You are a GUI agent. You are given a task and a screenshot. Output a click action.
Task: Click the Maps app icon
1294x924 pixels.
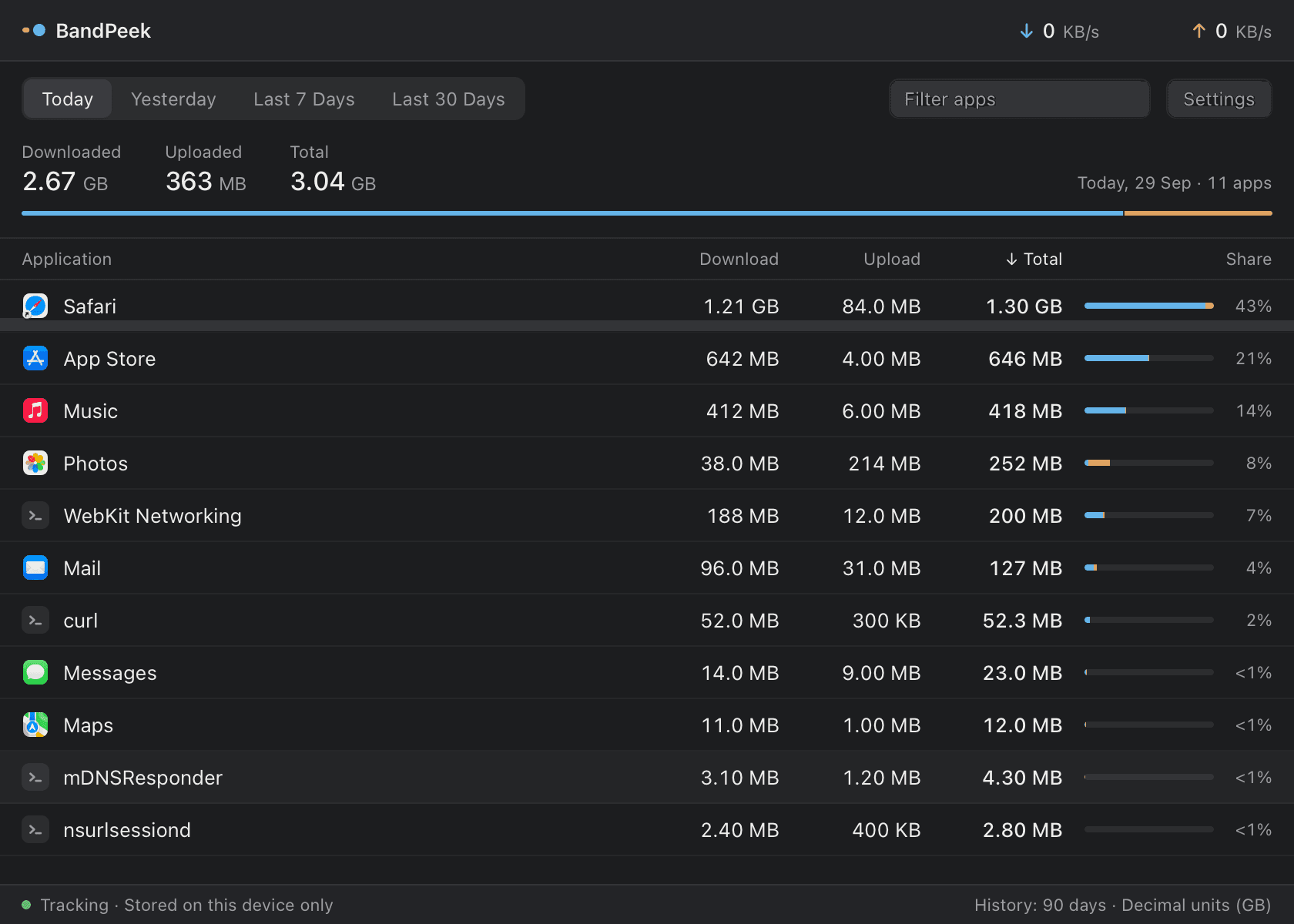(x=35, y=725)
